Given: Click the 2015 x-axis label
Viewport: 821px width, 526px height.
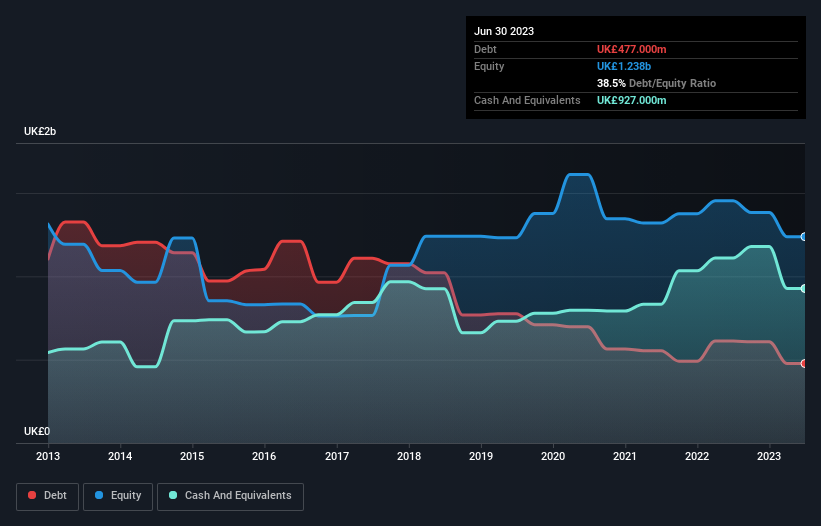Looking at the screenshot, I should pos(192,456).
